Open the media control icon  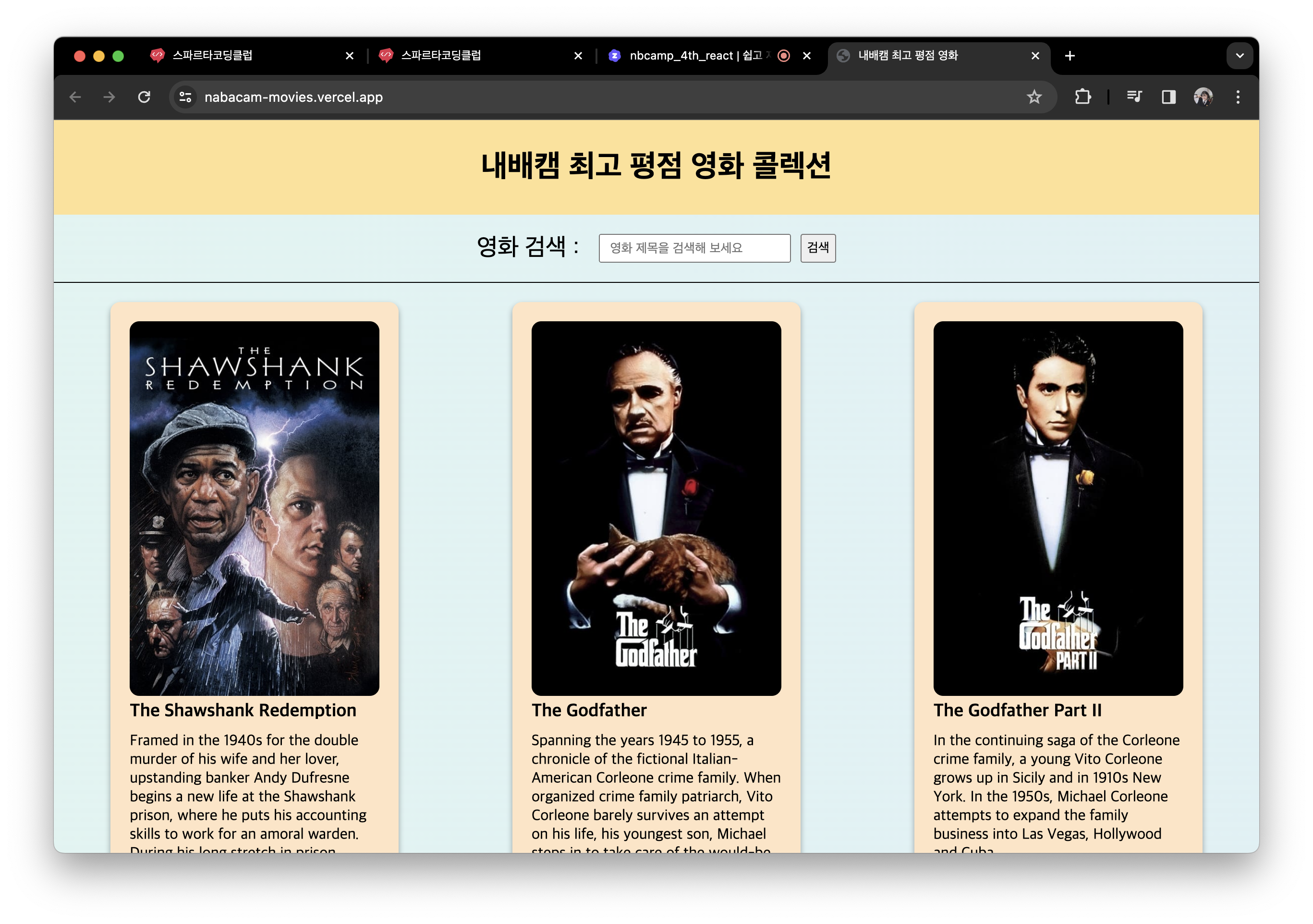click(1134, 97)
